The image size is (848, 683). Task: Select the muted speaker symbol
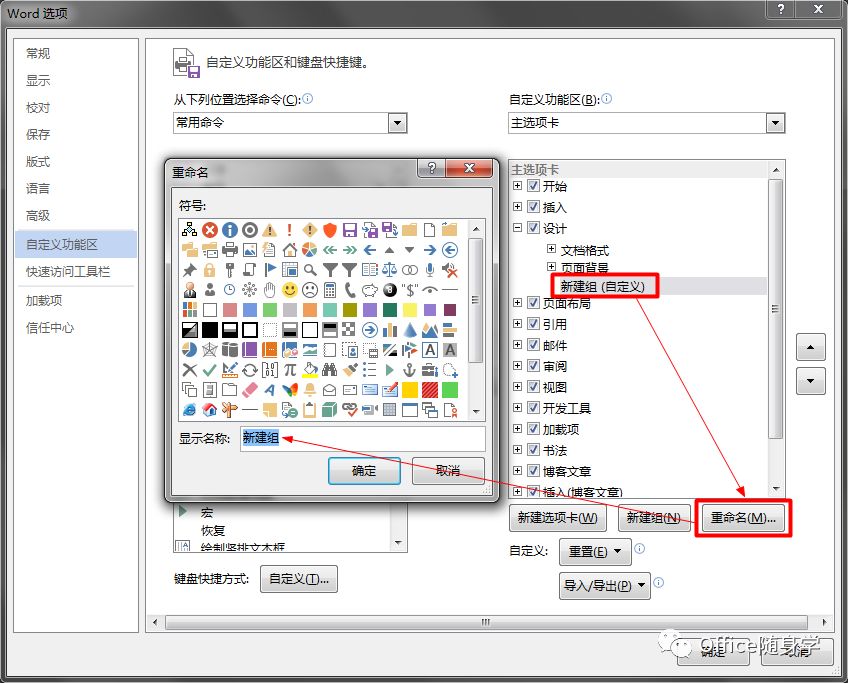pos(449,270)
